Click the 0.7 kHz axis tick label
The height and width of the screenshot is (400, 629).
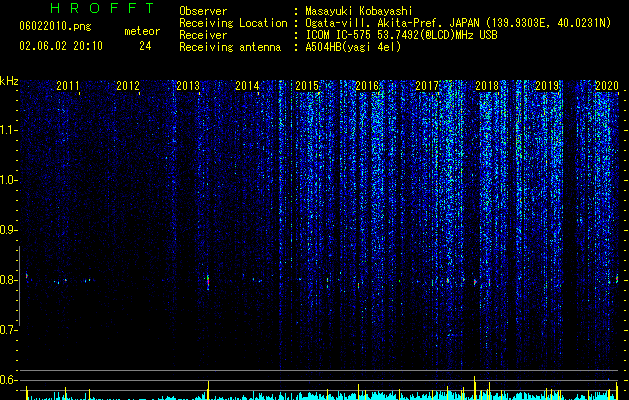click(x=9, y=330)
